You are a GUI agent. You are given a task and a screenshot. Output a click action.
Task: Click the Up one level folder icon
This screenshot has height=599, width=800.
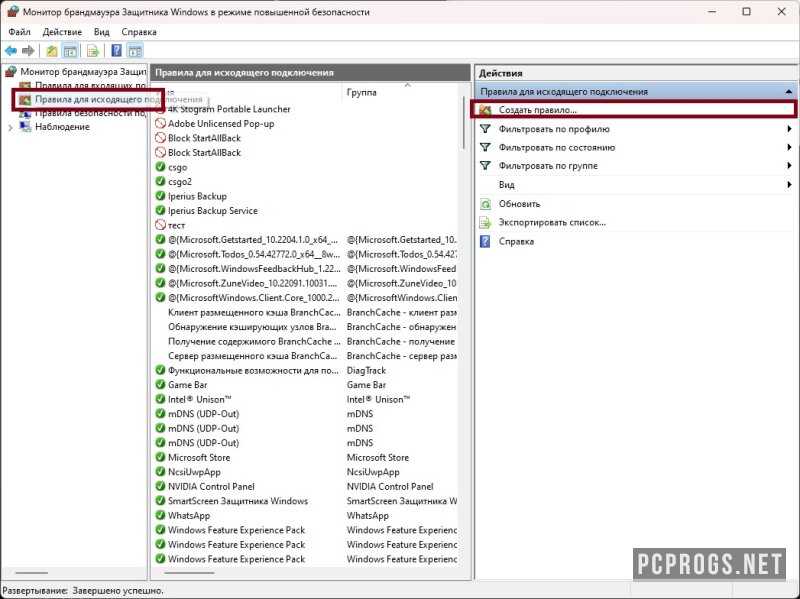[52, 51]
